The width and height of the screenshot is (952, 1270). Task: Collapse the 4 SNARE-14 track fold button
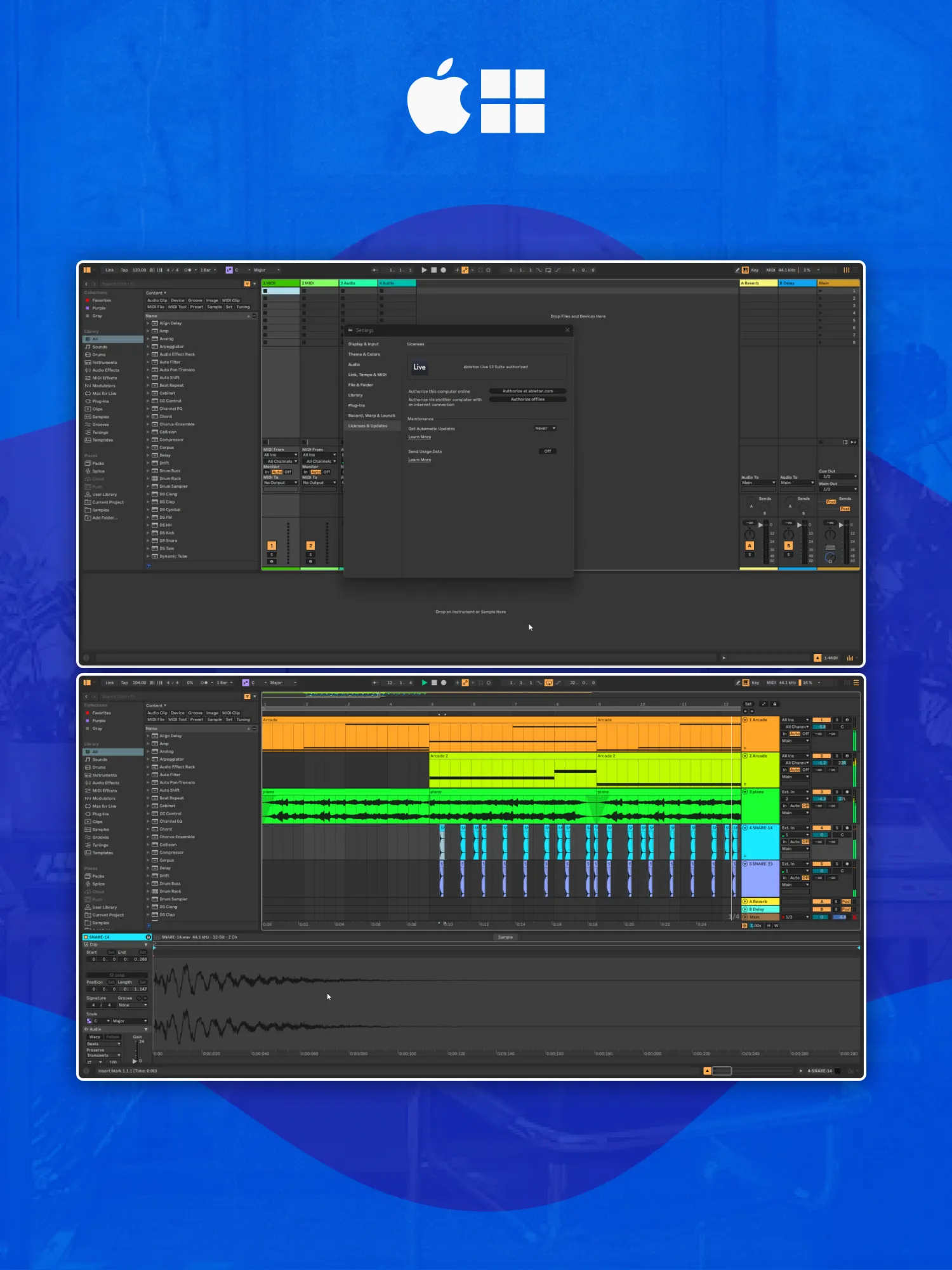coord(745,828)
